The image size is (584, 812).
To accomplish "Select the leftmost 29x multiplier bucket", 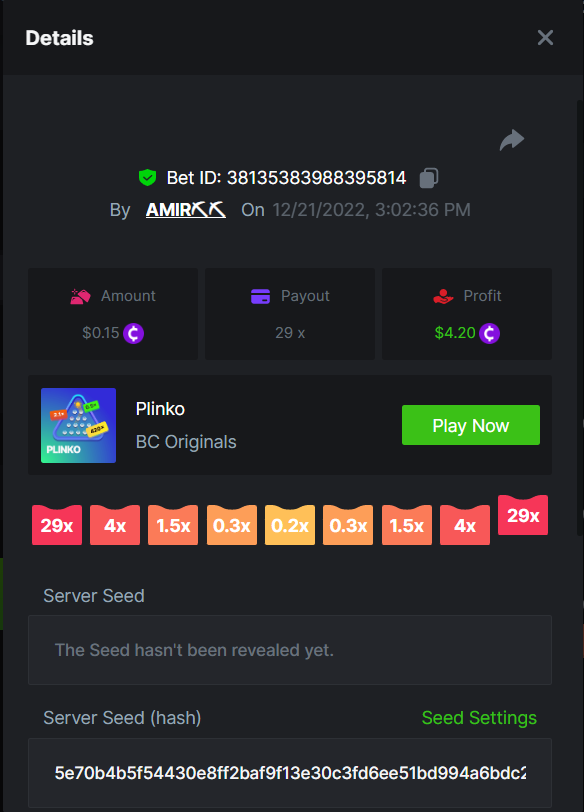I will pos(57,525).
